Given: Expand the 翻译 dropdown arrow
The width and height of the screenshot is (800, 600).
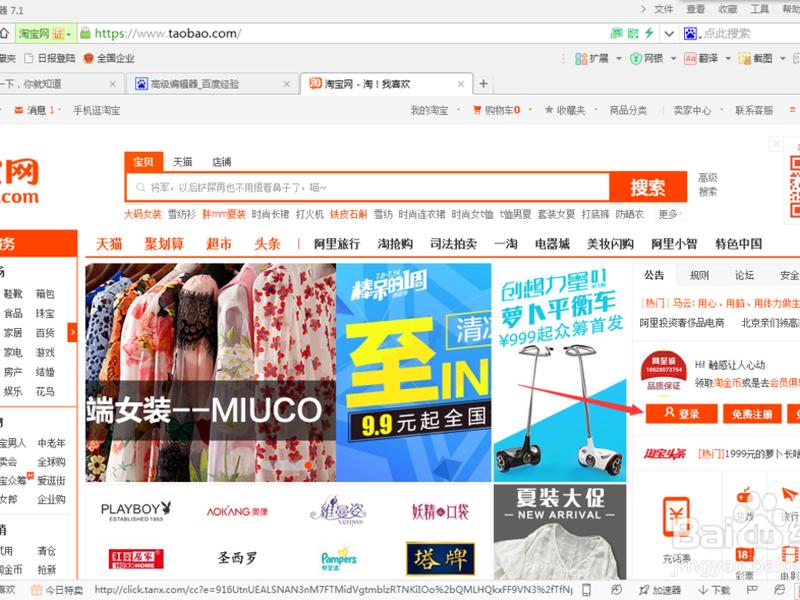Looking at the screenshot, I should pos(728,59).
